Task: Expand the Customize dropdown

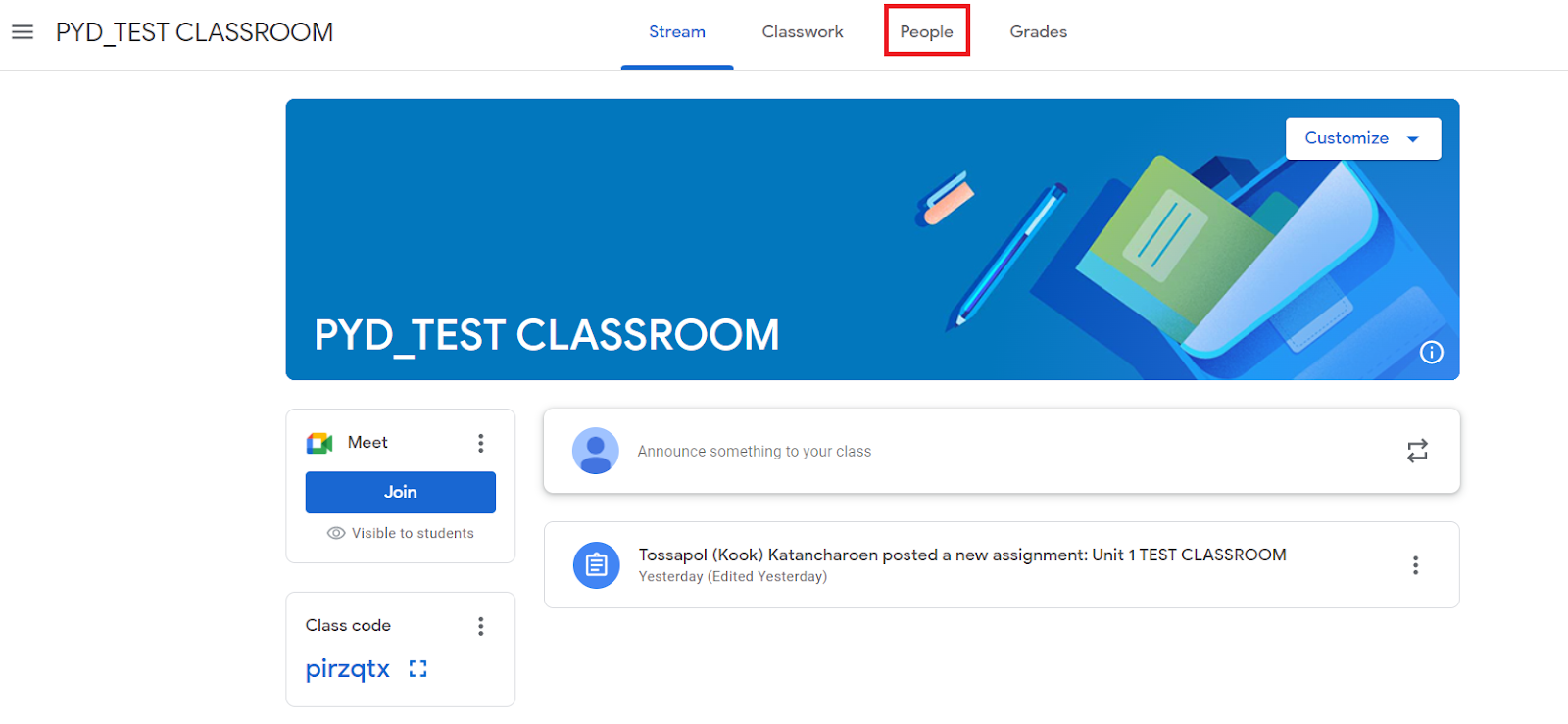Action: pos(1363,138)
